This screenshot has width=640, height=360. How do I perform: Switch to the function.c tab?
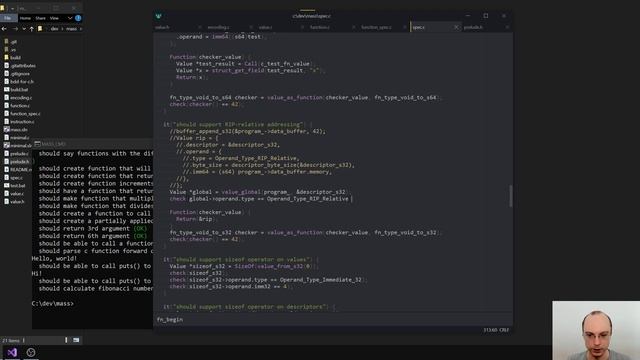pos(320,27)
